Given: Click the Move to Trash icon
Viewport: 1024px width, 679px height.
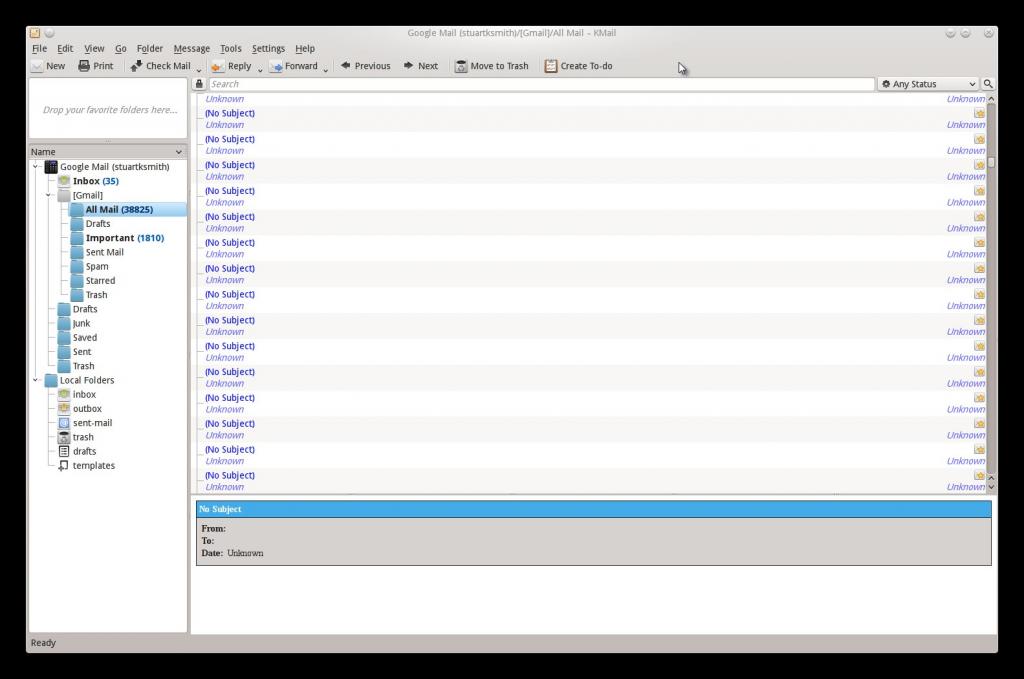Looking at the screenshot, I should (x=461, y=66).
